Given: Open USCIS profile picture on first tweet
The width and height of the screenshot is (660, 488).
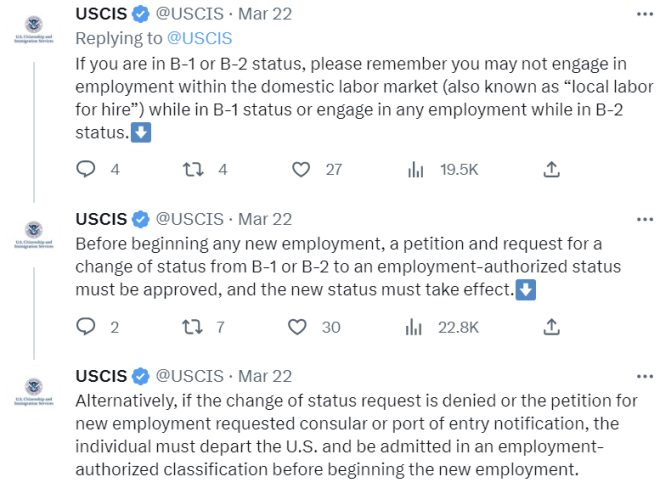Looking at the screenshot, I should (34, 28).
